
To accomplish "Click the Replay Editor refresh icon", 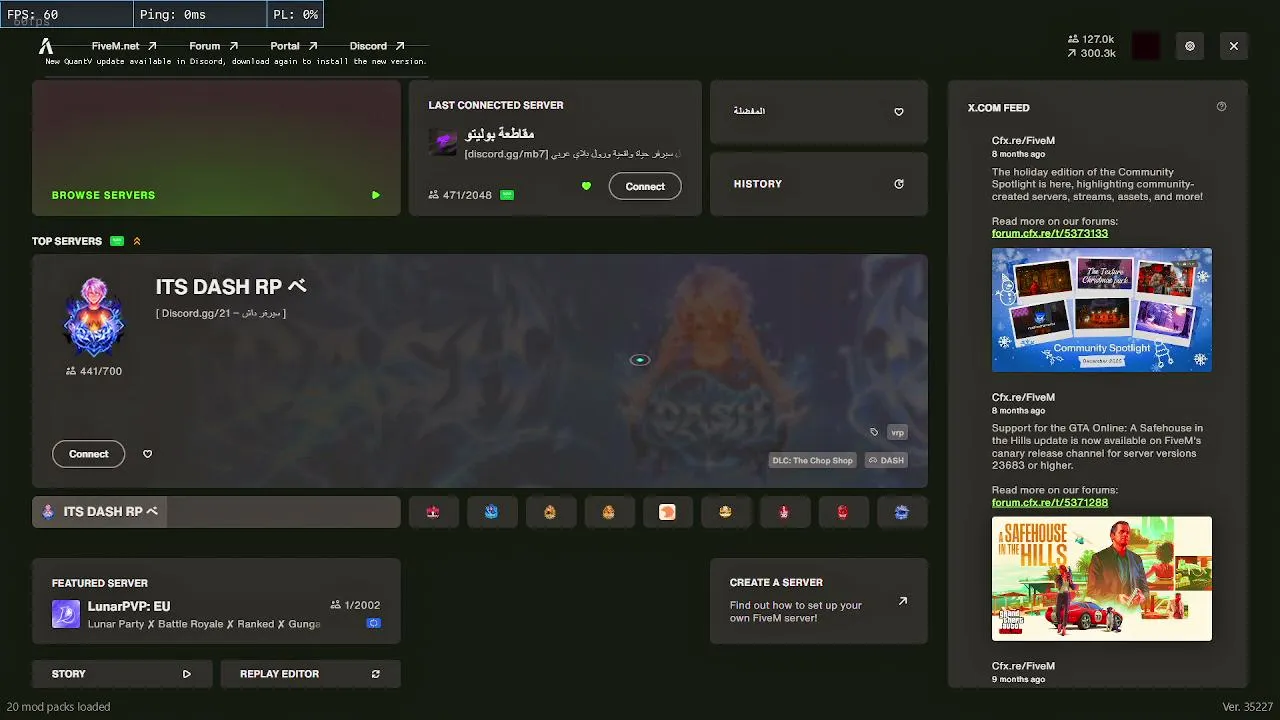I will (x=376, y=674).
